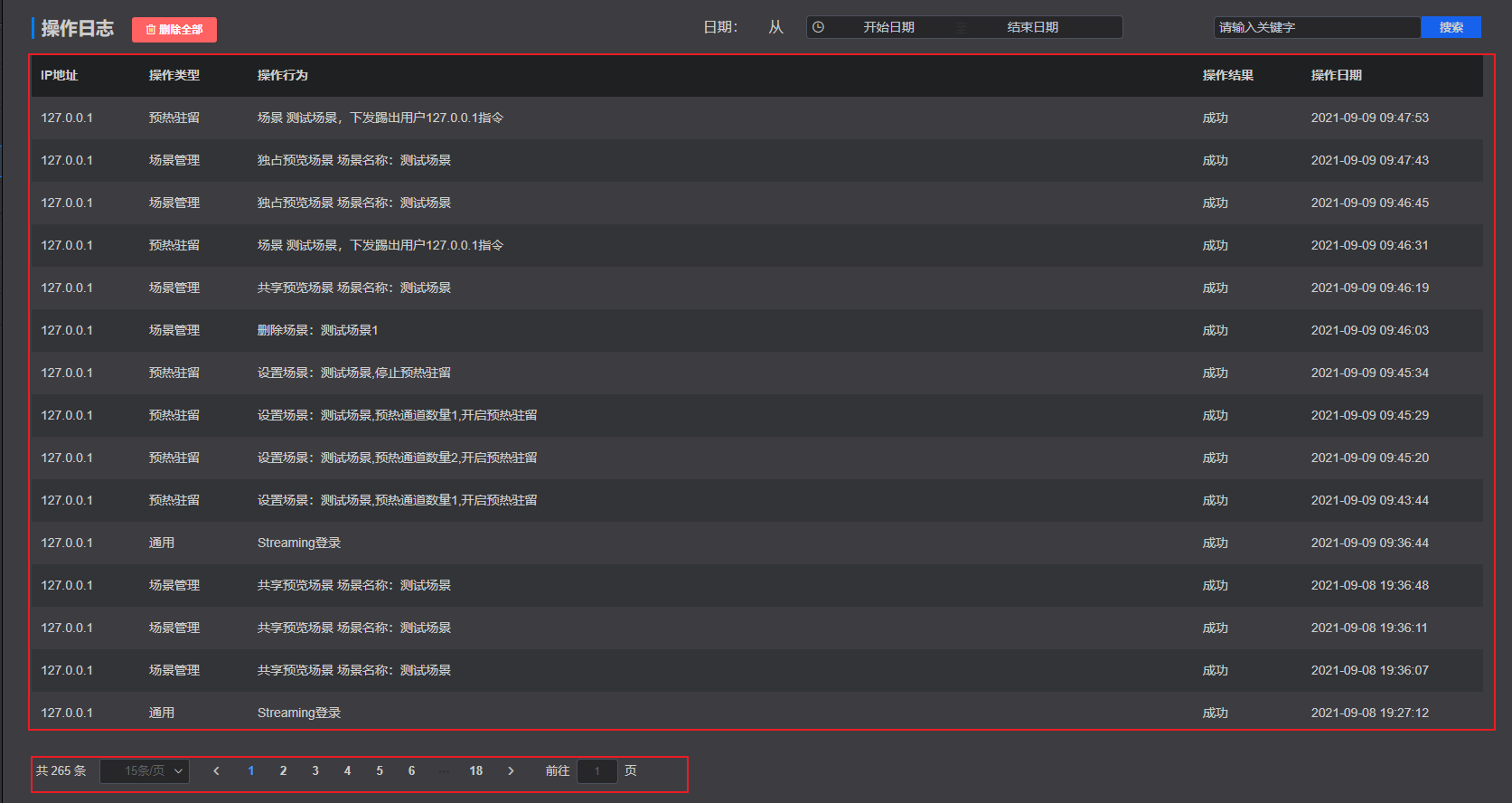Go to page 3 of the log
The image size is (1512, 803).
(x=315, y=771)
